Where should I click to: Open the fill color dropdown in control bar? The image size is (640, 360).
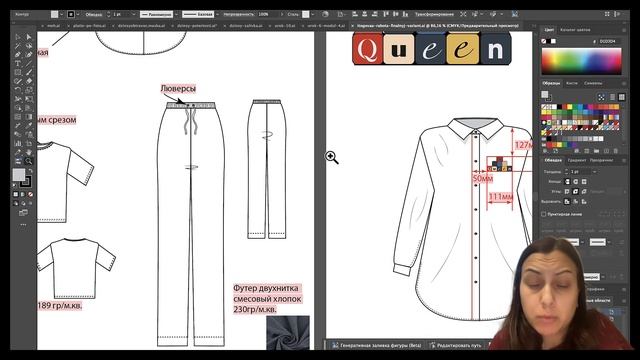pyautogui.click(x=61, y=14)
